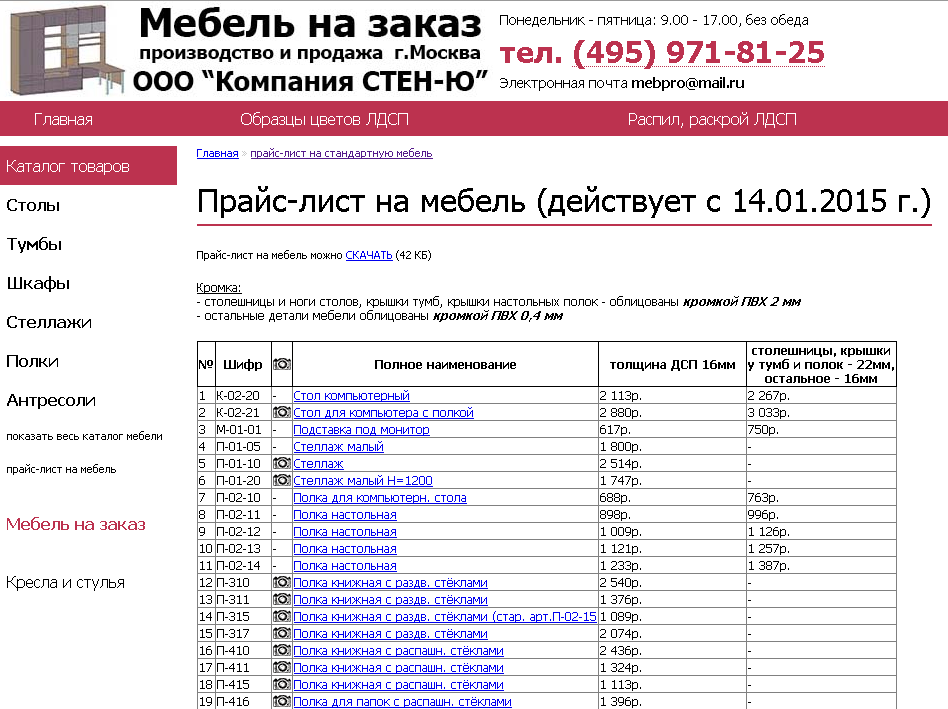This screenshot has height=709, width=948.
Task: Click the Подставка под монитор link
Action: coord(362,429)
